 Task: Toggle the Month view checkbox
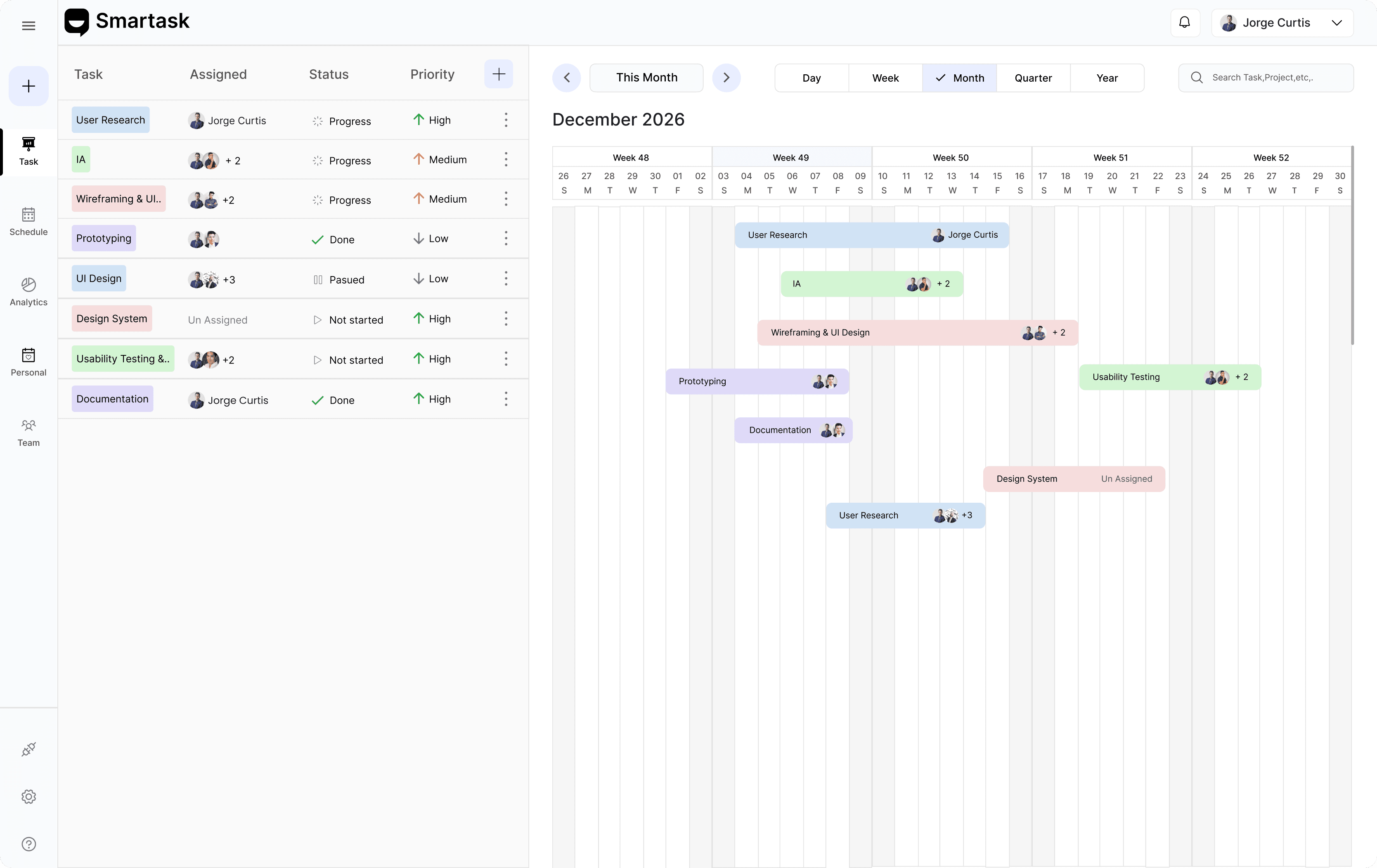tap(940, 78)
